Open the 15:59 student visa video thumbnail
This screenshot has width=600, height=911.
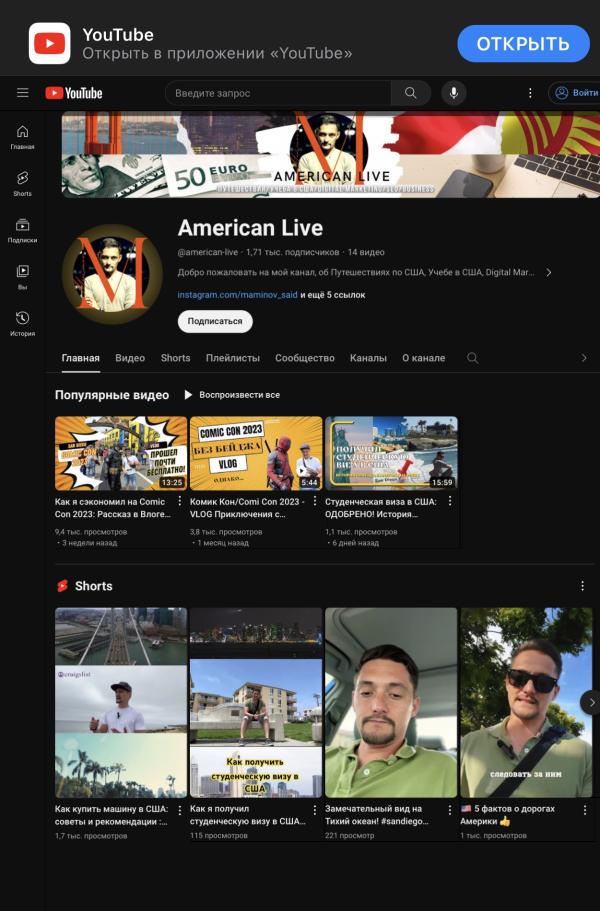coord(391,453)
